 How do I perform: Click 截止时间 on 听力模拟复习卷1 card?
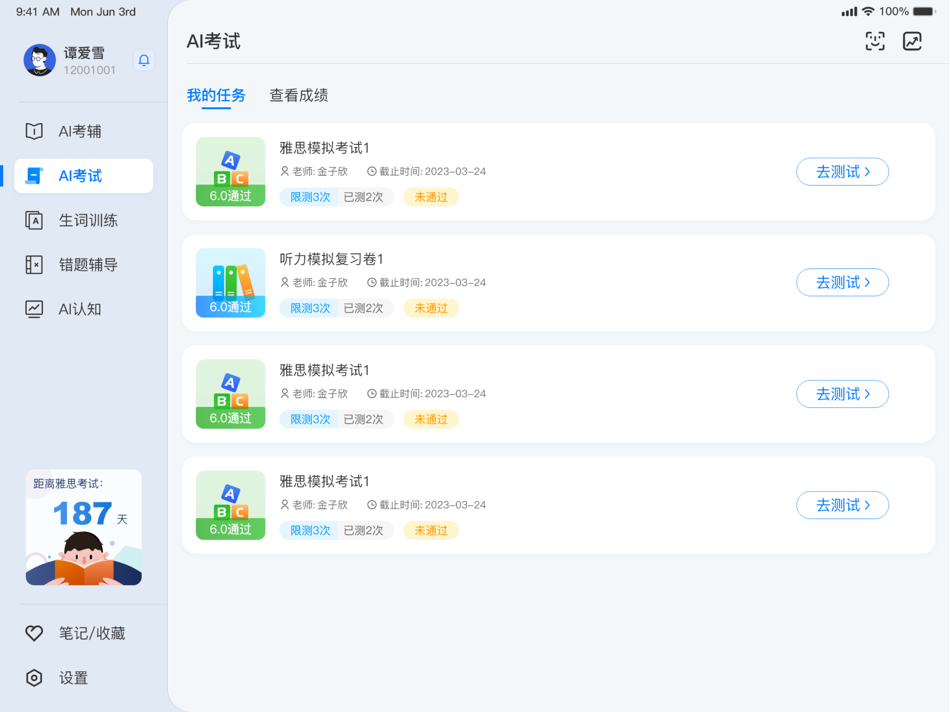[x=427, y=282]
